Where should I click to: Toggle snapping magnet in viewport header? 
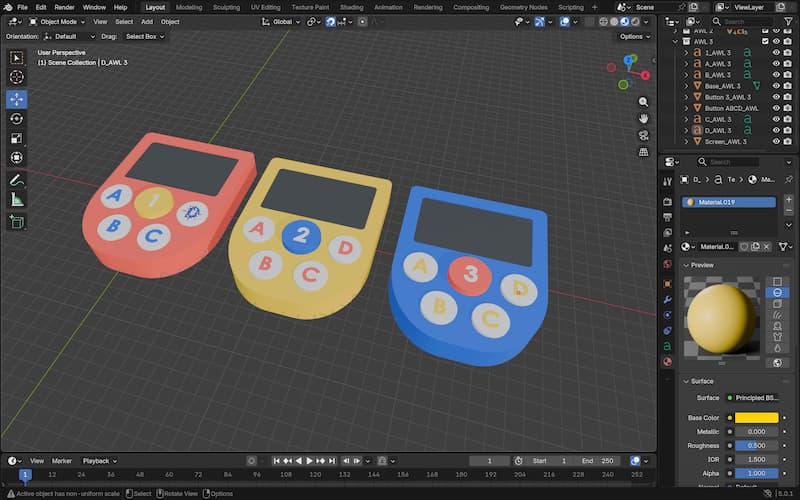[x=330, y=22]
